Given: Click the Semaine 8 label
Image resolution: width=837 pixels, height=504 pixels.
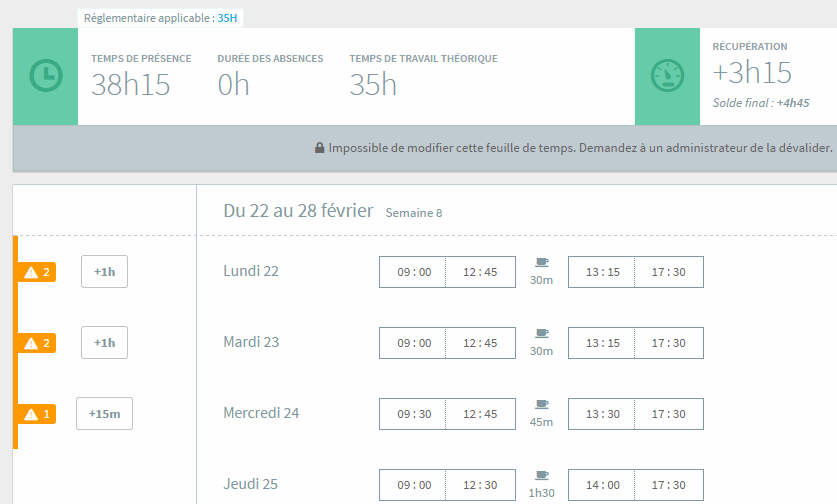Looking at the screenshot, I should point(414,213).
